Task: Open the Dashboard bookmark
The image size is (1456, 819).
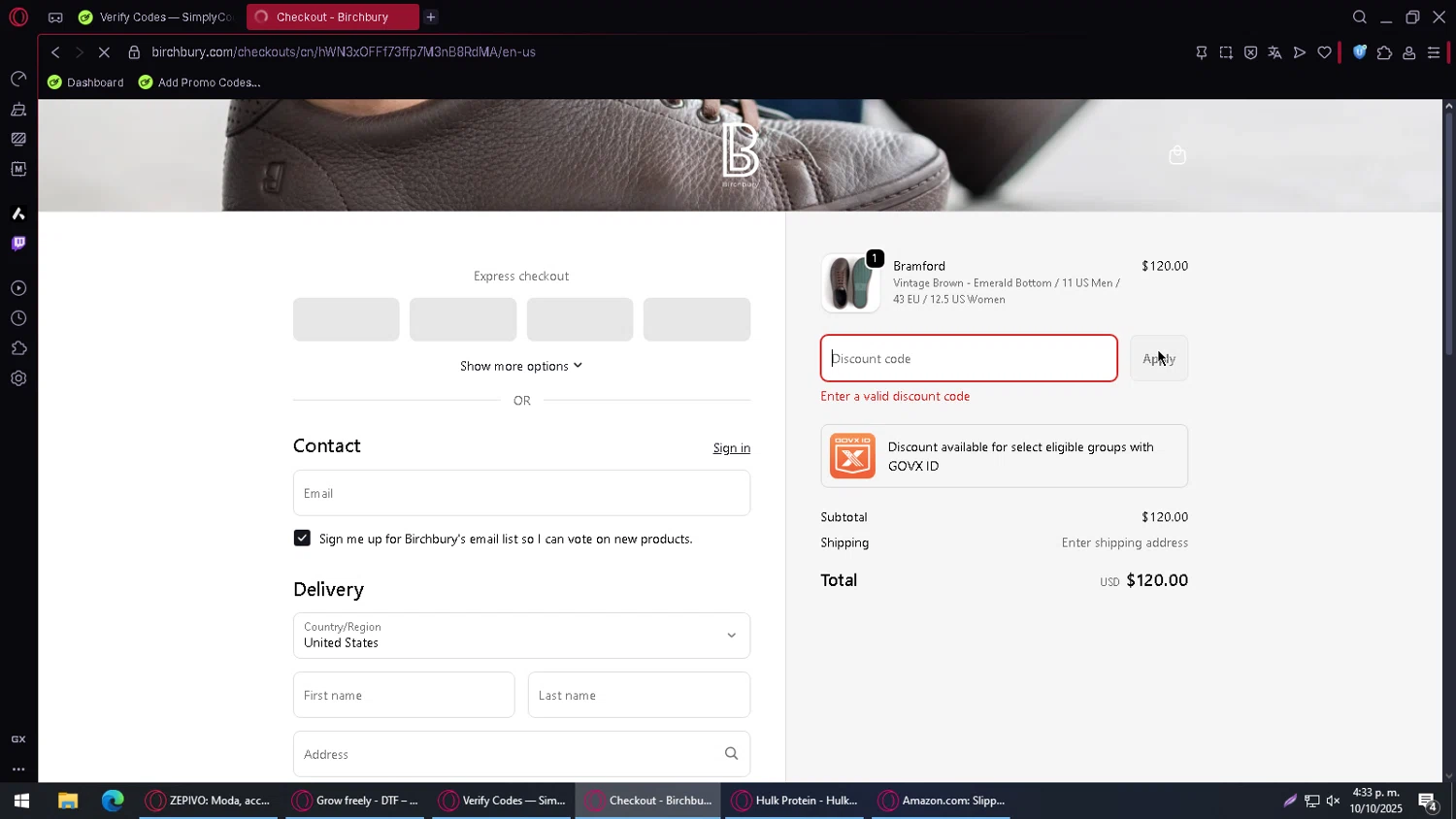Action: coord(85,82)
